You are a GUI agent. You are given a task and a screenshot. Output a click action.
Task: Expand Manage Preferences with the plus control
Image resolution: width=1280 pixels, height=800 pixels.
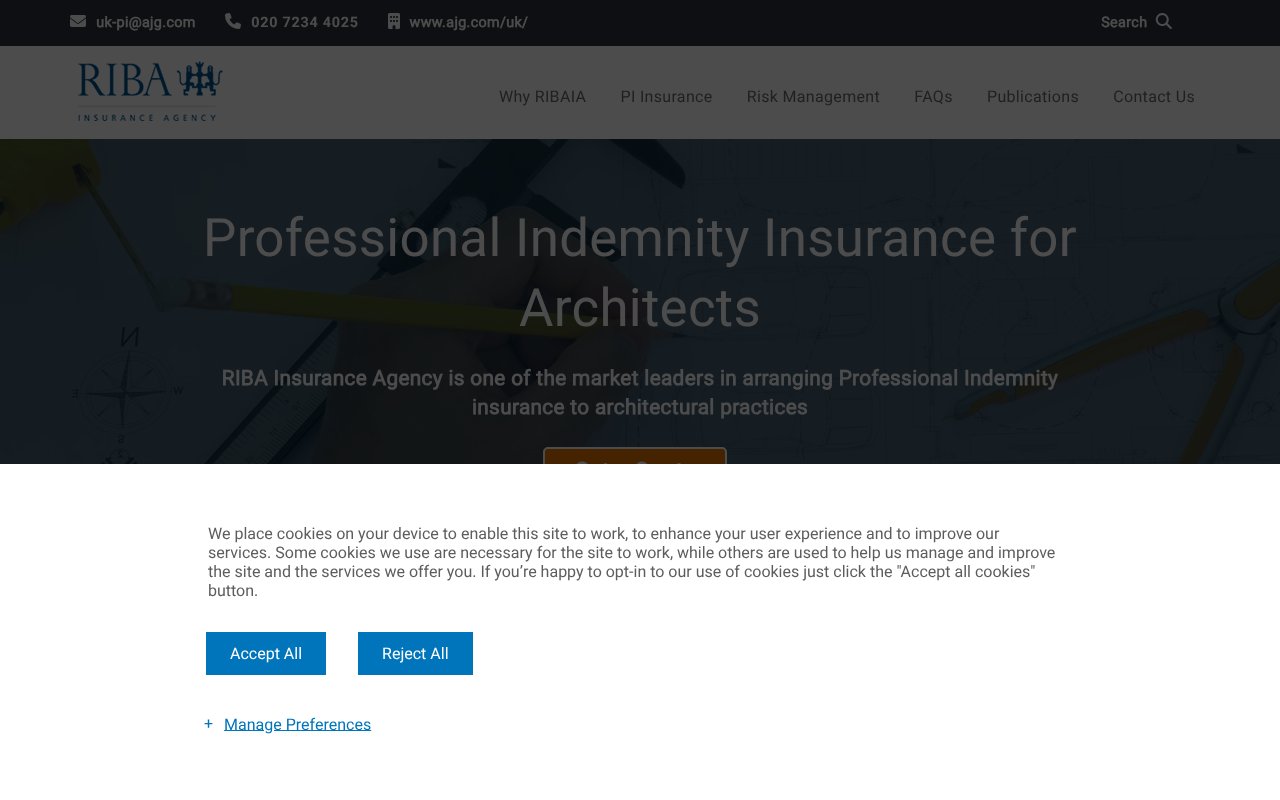pos(208,723)
